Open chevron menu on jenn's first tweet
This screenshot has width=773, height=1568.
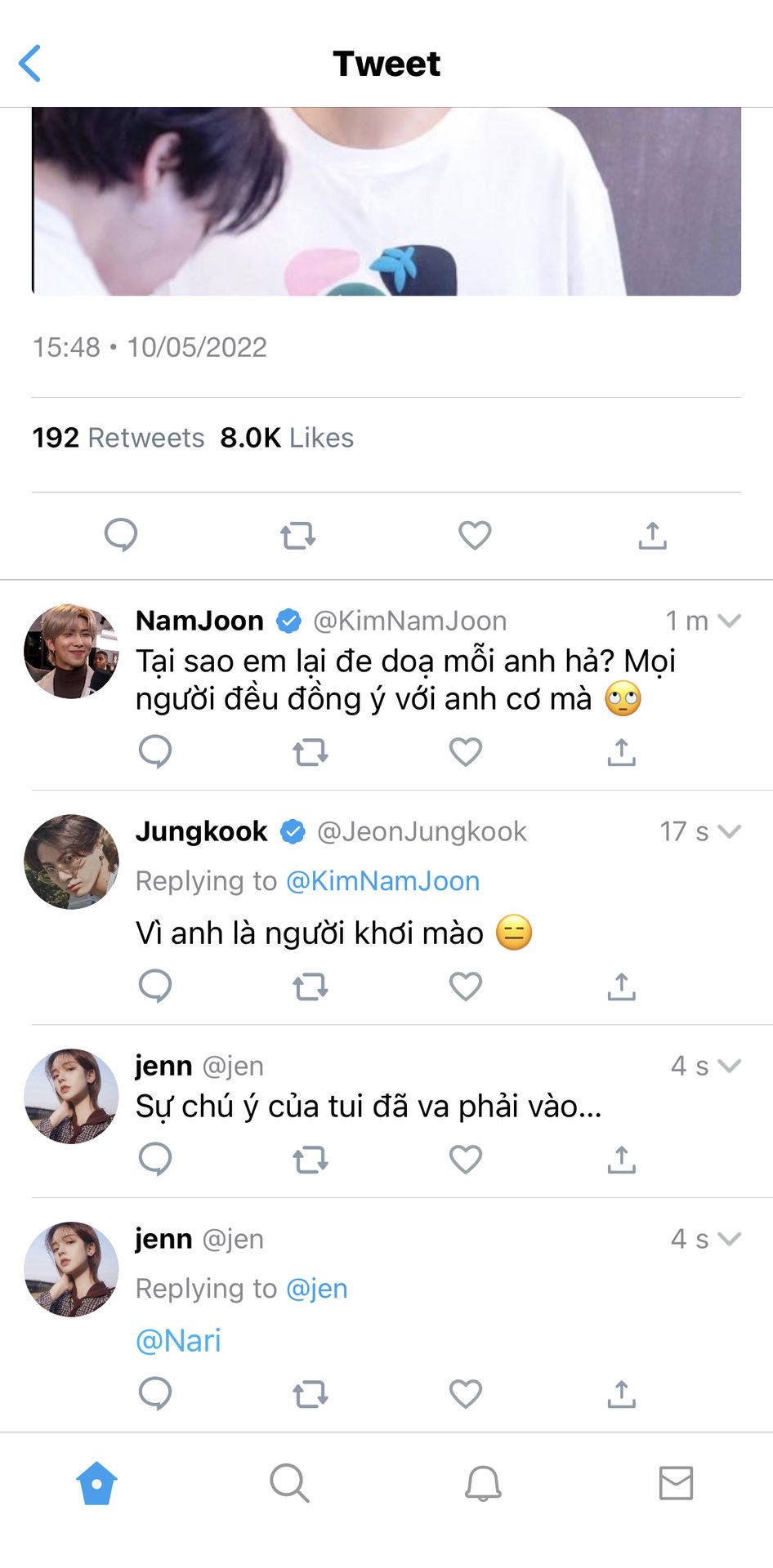729,1066
